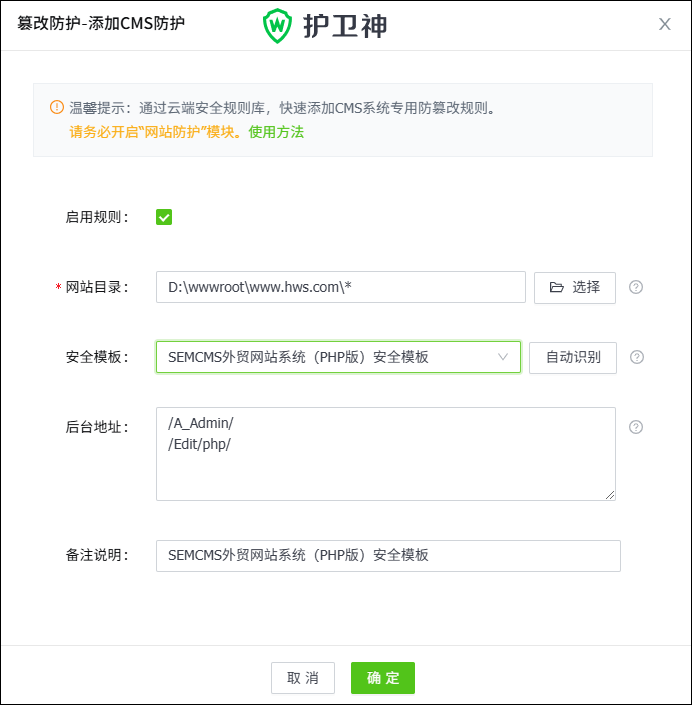
Task: Click inside the 后台地址 text area
Action: (x=386, y=454)
